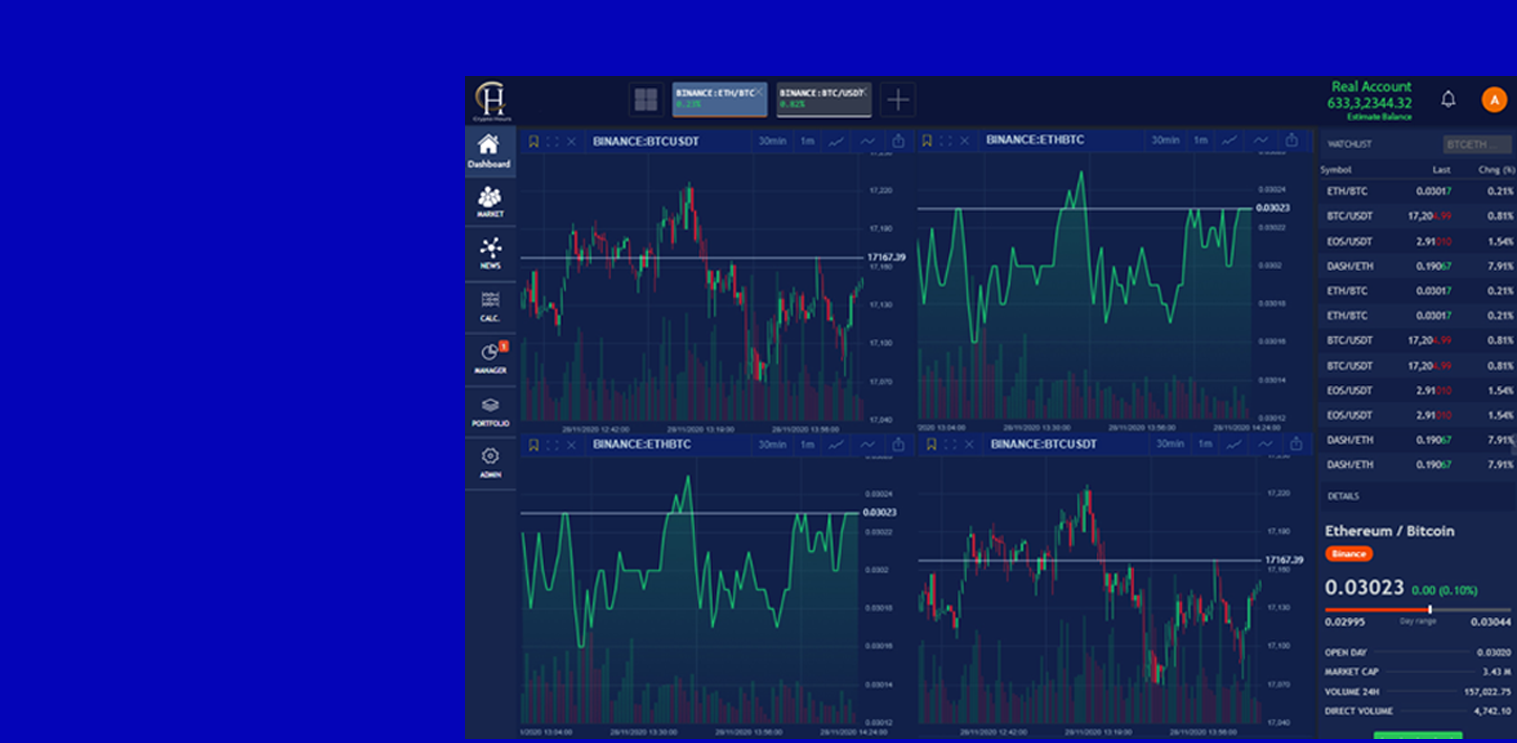Open 30min interval selector on top-left chart
This screenshot has height=743, width=1517.
771,141
